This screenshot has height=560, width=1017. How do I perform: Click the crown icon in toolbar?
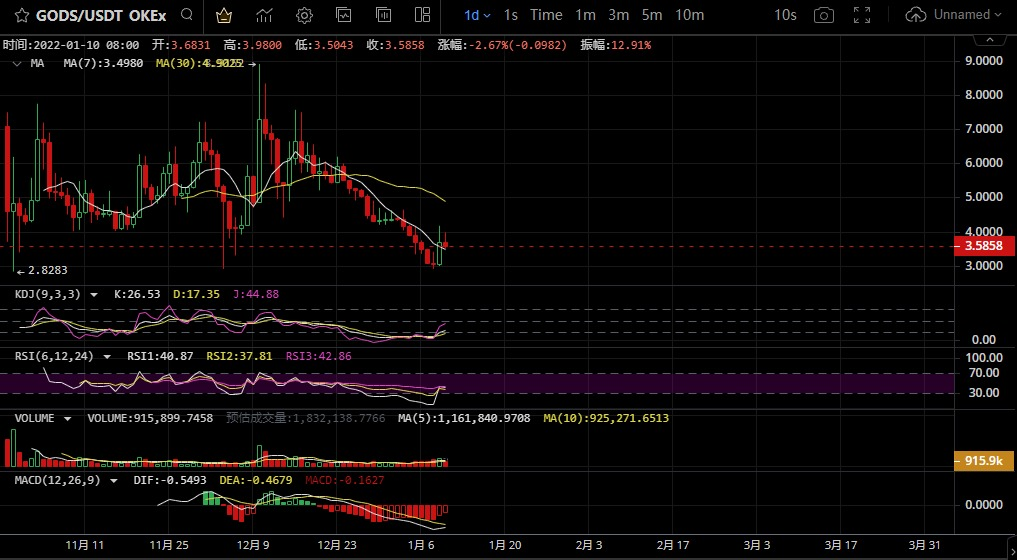[x=224, y=15]
